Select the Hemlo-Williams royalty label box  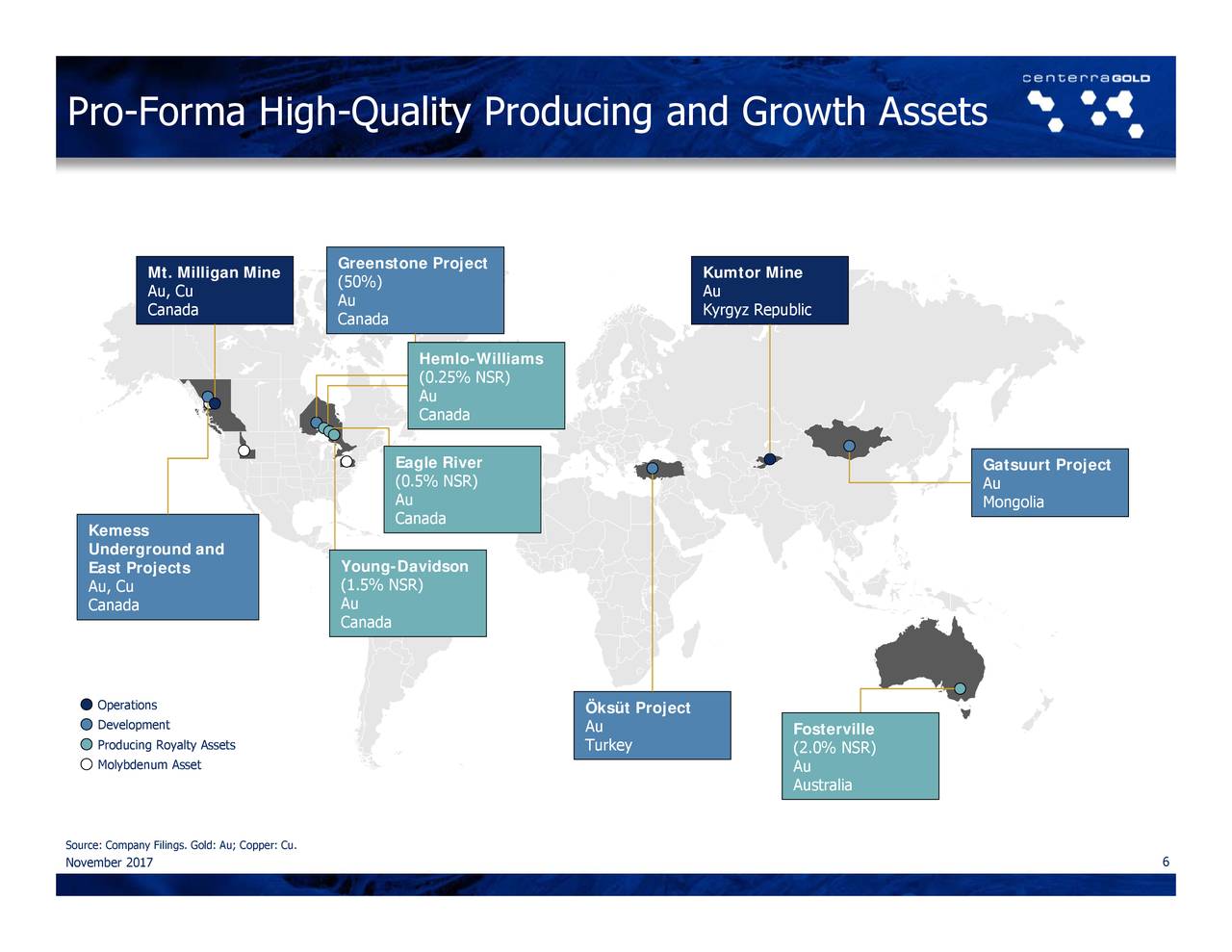(x=487, y=386)
